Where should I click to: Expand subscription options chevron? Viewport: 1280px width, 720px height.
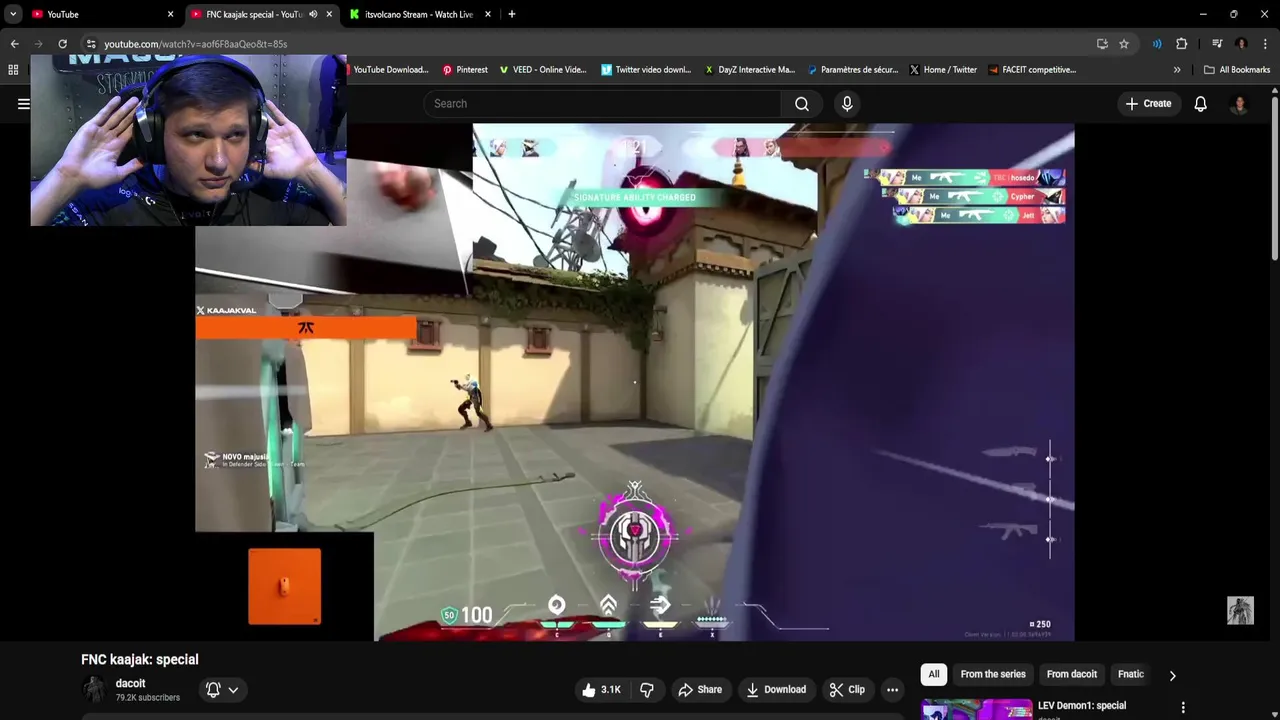233,690
